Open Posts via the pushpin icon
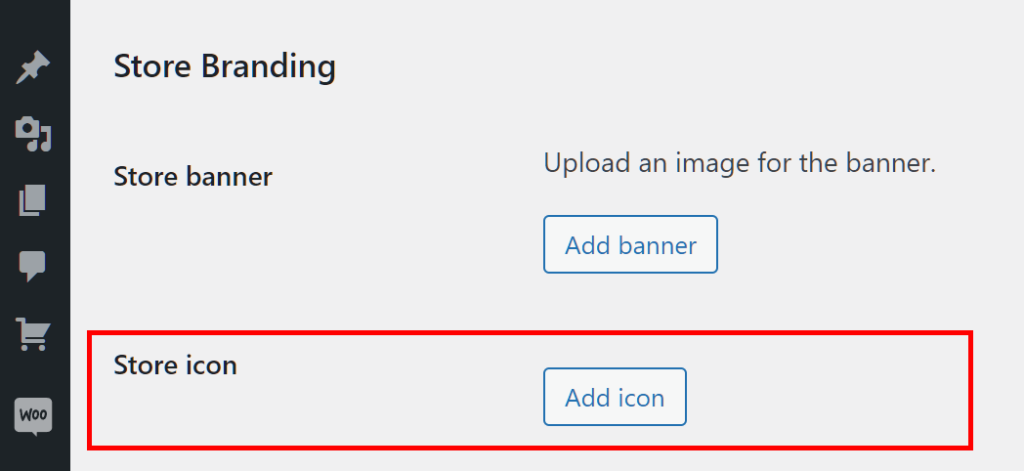The height and width of the screenshot is (471, 1024). 34,70
